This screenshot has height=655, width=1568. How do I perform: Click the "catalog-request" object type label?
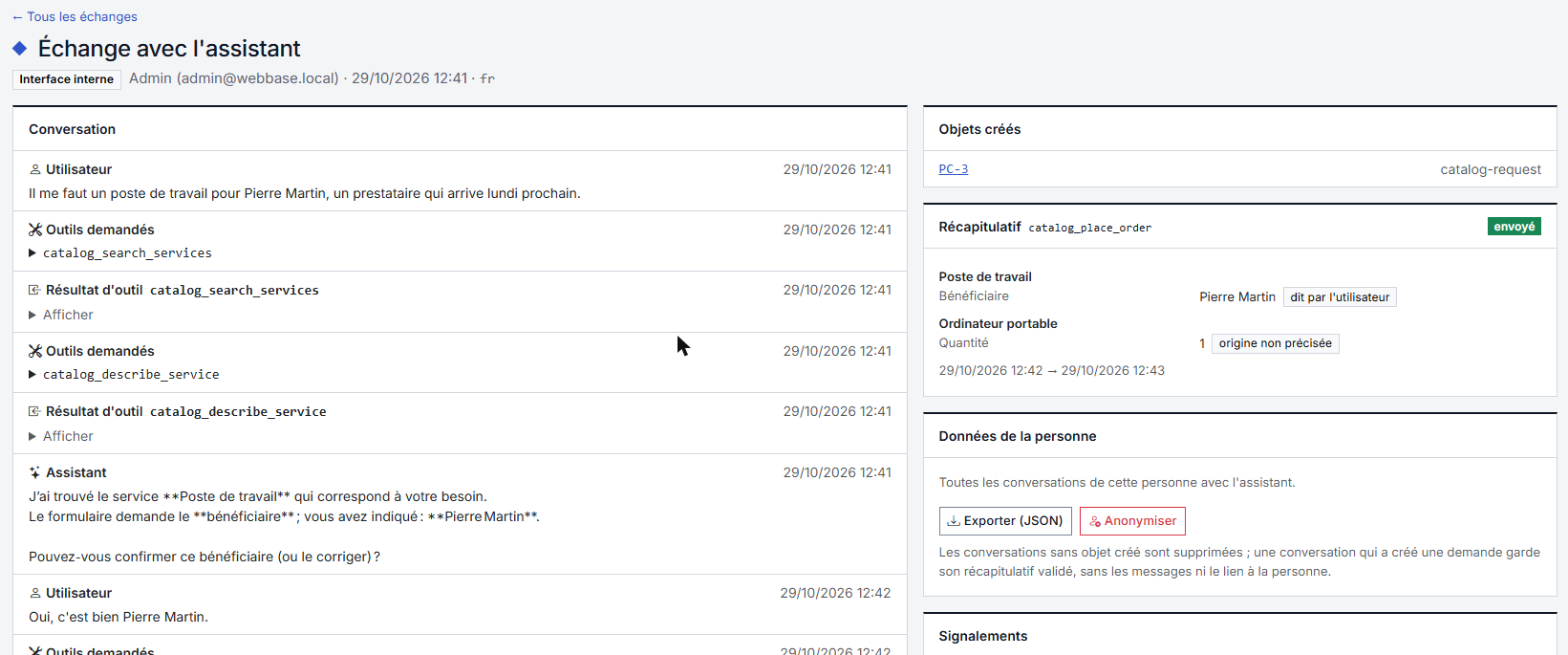[x=1491, y=169]
